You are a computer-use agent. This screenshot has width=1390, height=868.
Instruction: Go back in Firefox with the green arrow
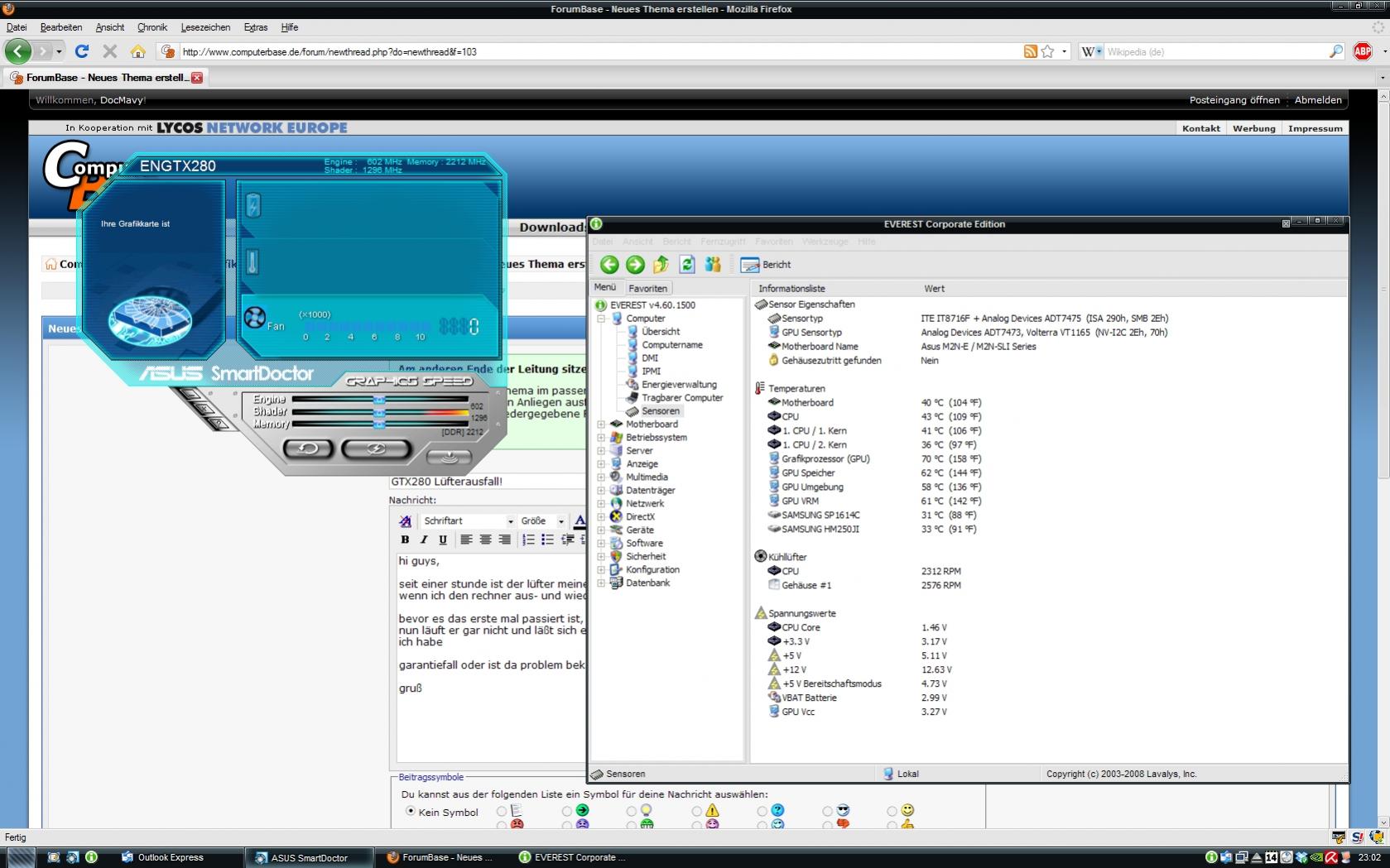coord(17,51)
